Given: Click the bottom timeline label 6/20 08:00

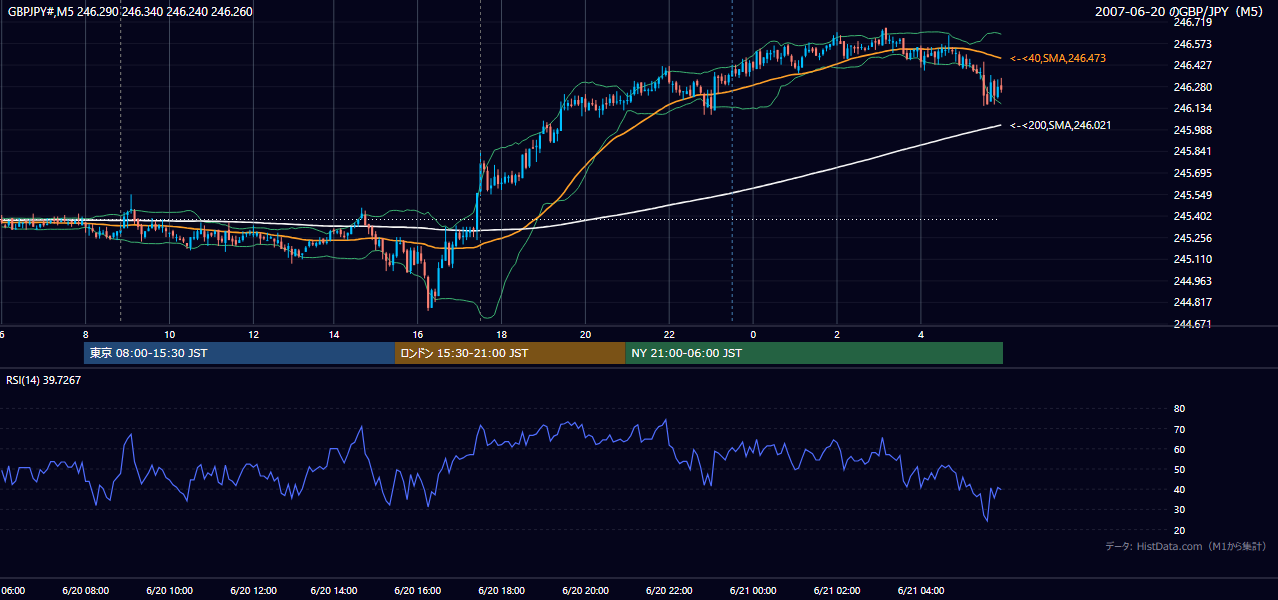Looking at the screenshot, I should pyautogui.click(x=85, y=590).
